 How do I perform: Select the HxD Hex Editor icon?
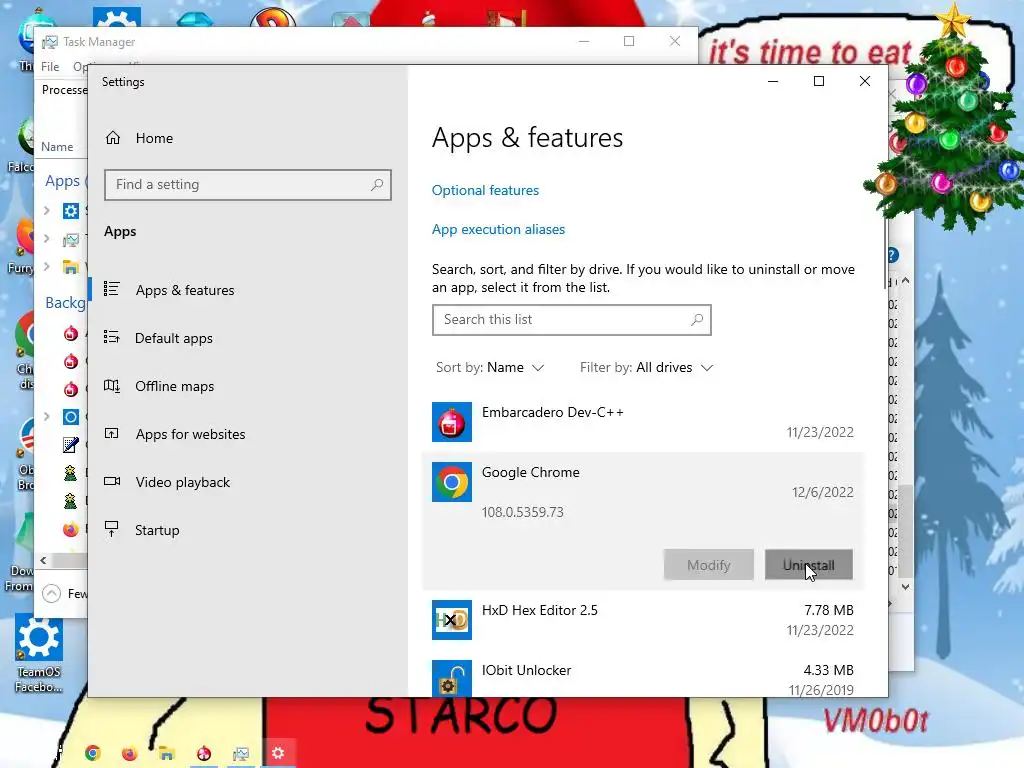pyautogui.click(x=451, y=620)
